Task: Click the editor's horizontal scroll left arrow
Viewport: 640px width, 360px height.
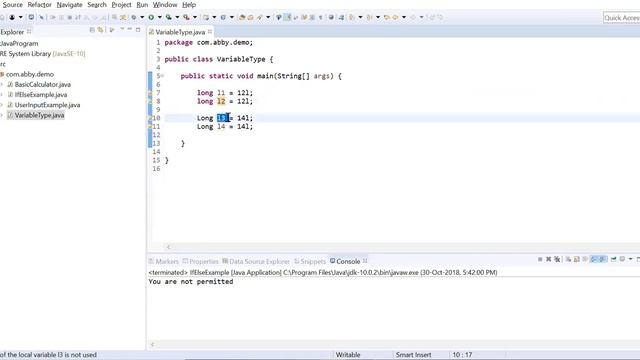Action: 168,247
